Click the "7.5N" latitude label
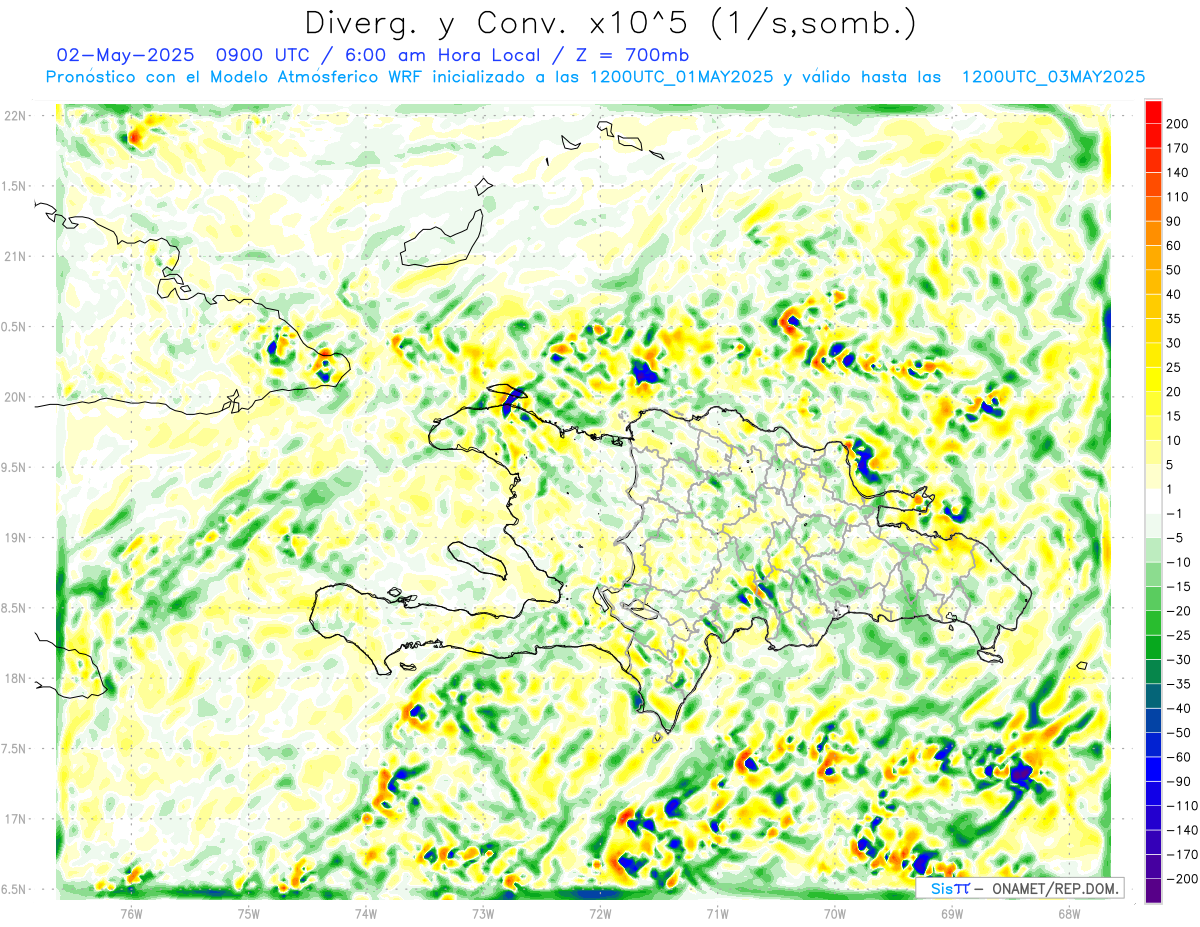Screen dimensions: 1200x927 point(14,749)
